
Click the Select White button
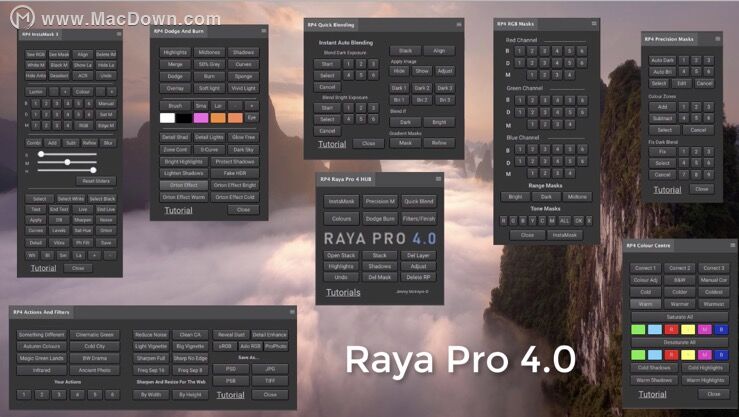point(71,199)
